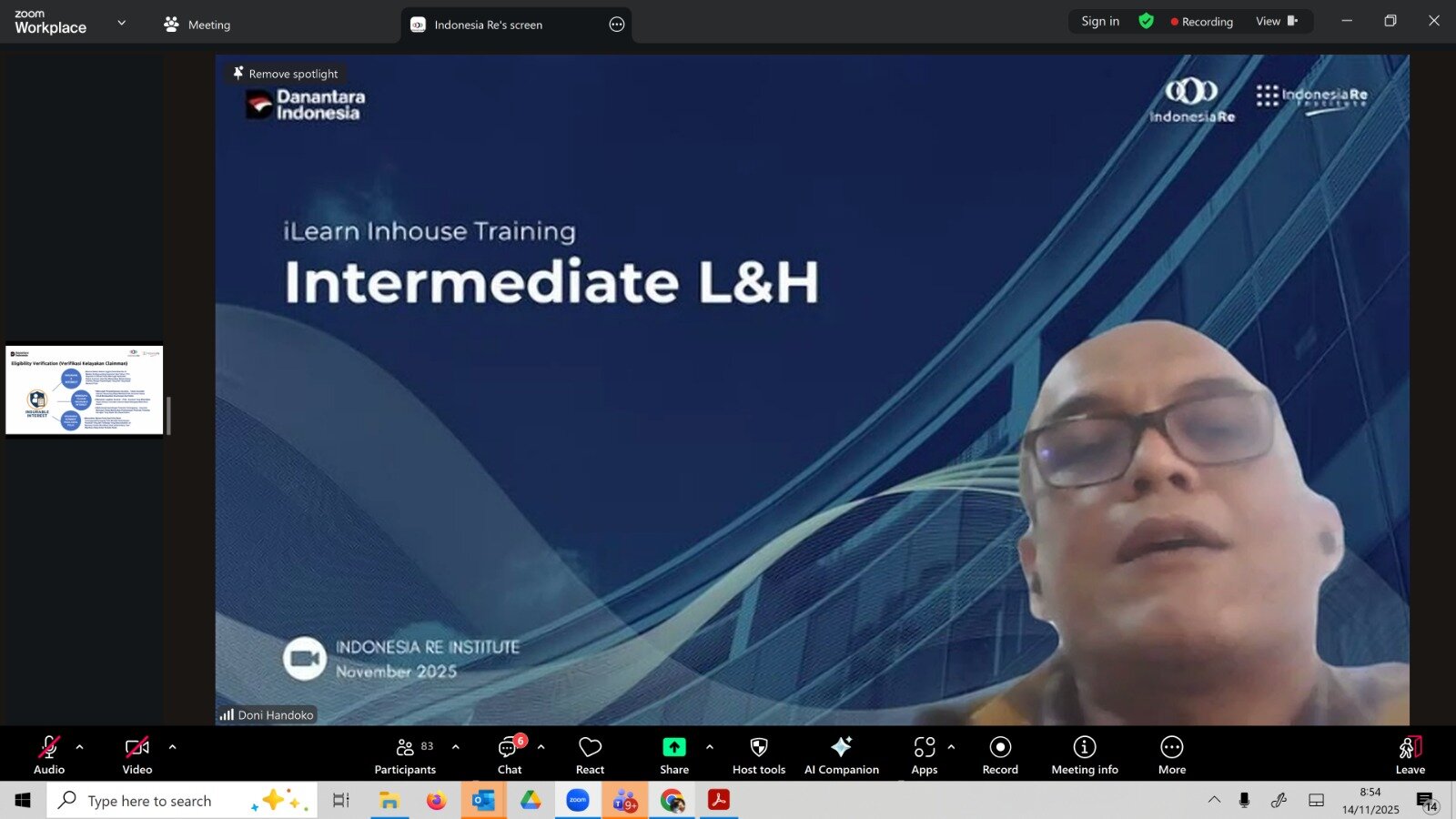Open the View menu
The image size is (1456, 819).
click(1276, 21)
